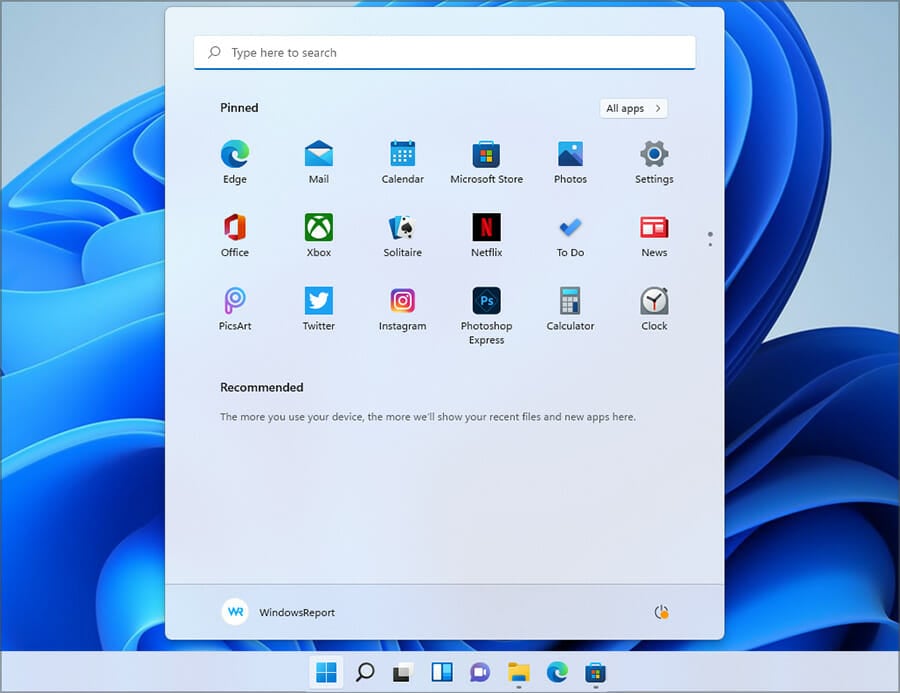Expand the All apps list
900x693 pixels.
coord(633,108)
